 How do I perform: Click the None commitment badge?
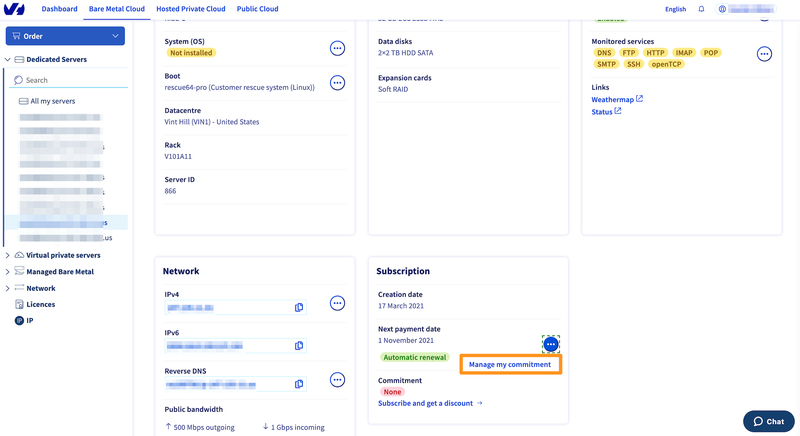(x=392, y=392)
